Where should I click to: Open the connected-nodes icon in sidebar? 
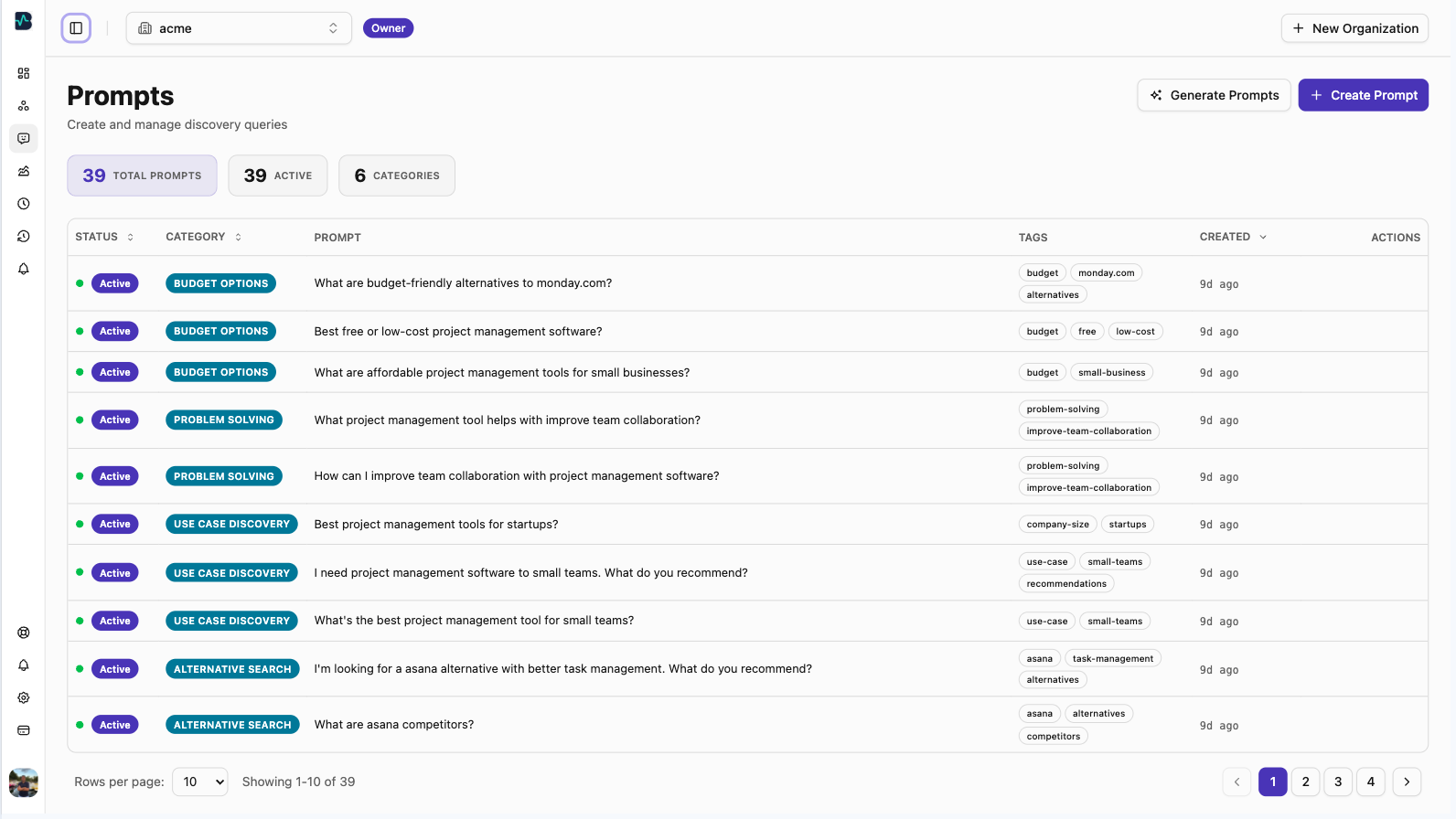pyautogui.click(x=24, y=106)
